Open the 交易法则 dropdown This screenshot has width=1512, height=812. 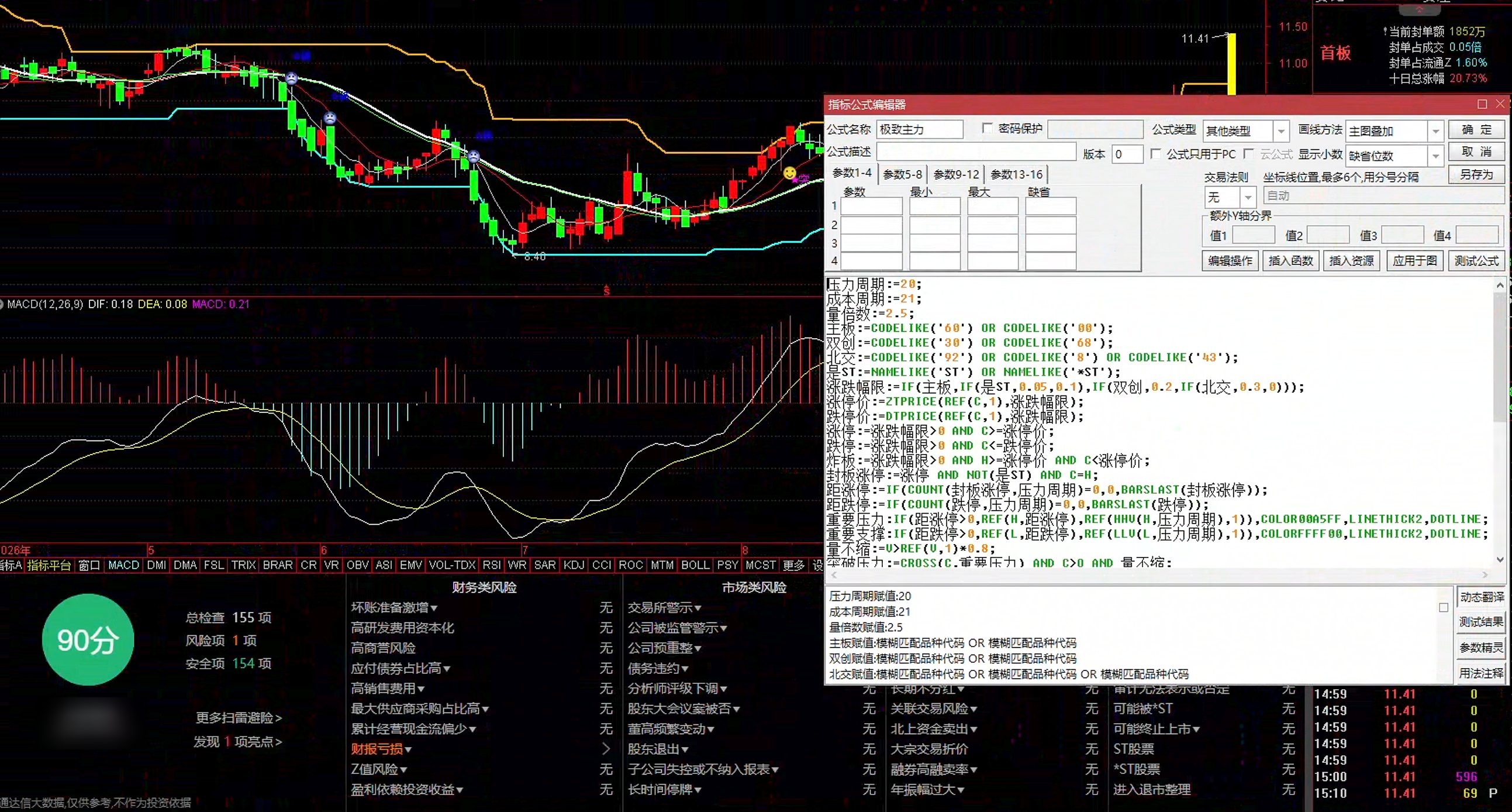(x=1248, y=197)
